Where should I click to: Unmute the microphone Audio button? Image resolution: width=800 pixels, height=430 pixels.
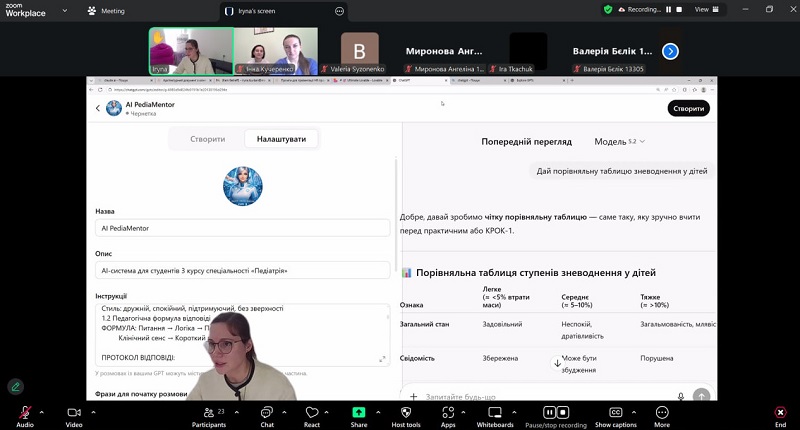(x=24, y=412)
